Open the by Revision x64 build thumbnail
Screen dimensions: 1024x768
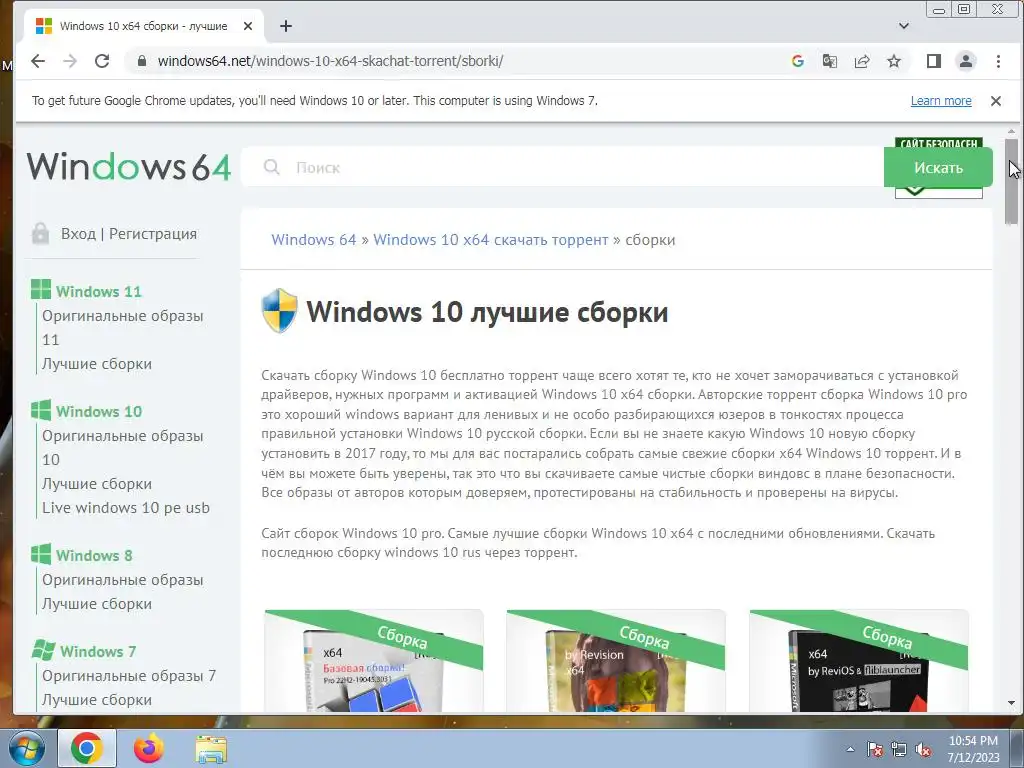(616, 661)
